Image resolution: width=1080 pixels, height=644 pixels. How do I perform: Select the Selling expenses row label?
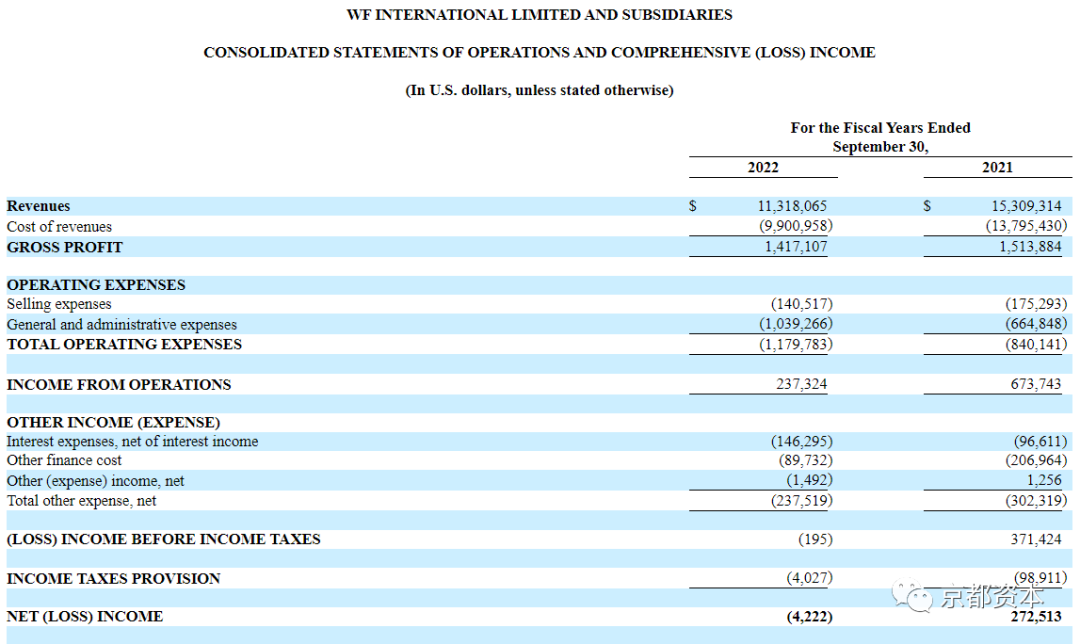pos(59,304)
